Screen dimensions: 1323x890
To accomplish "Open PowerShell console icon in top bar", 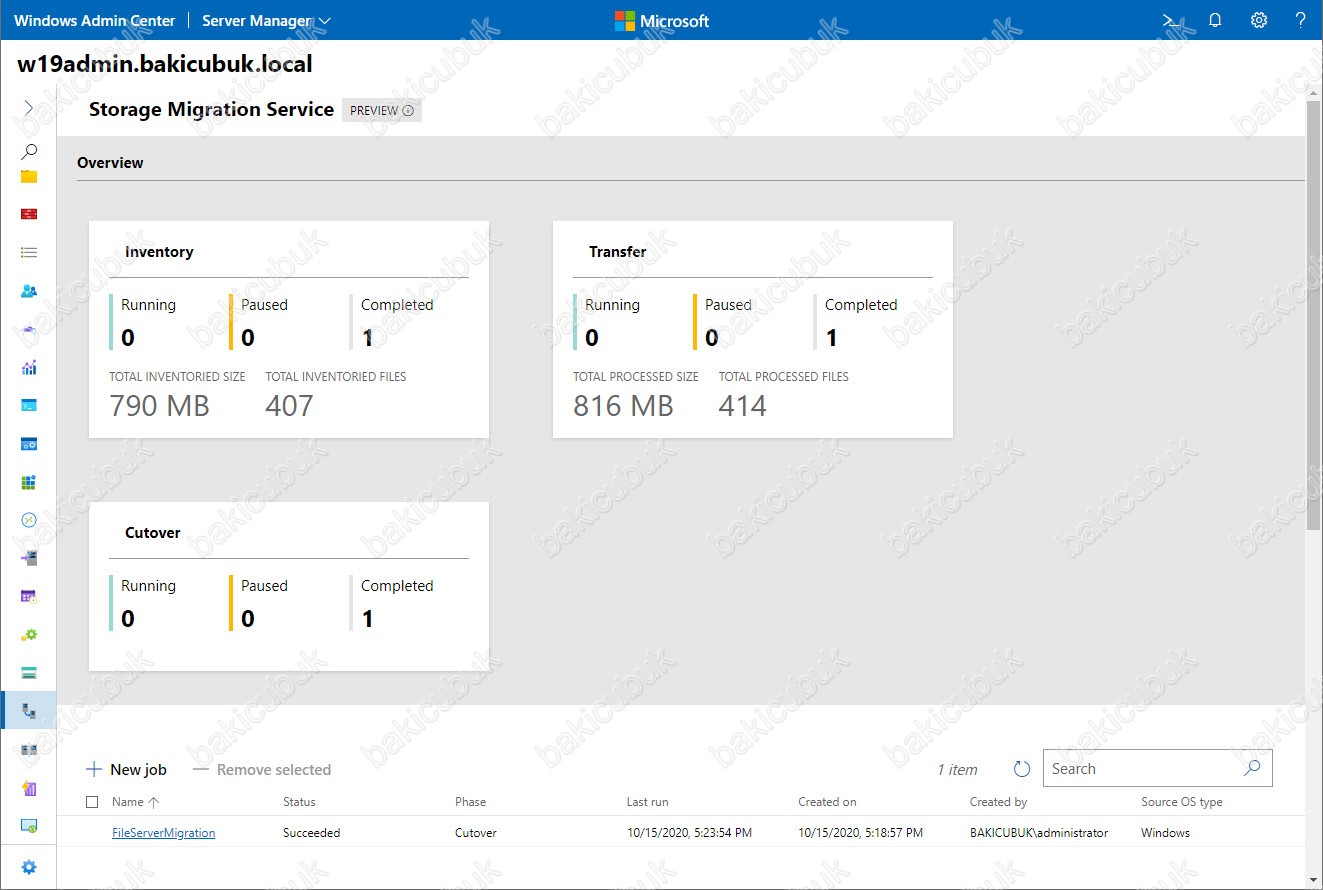I will pos(1172,20).
